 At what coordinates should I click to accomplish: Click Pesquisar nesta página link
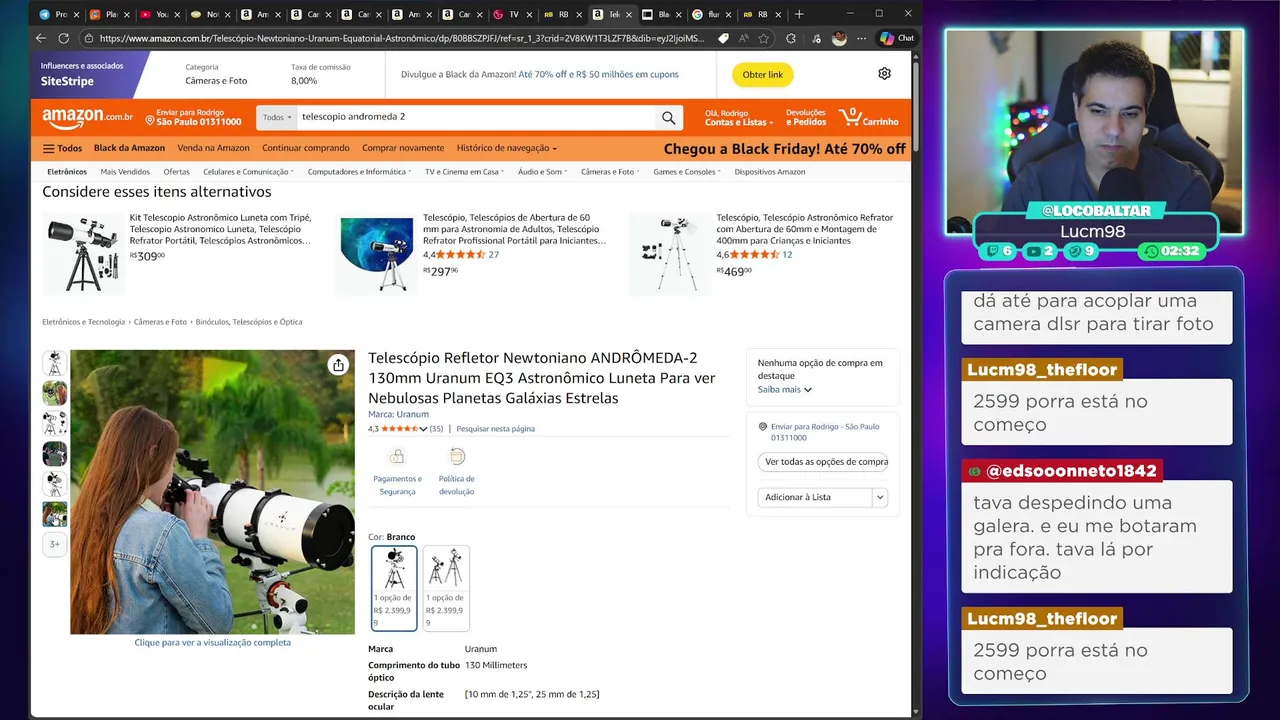[496, 429]
